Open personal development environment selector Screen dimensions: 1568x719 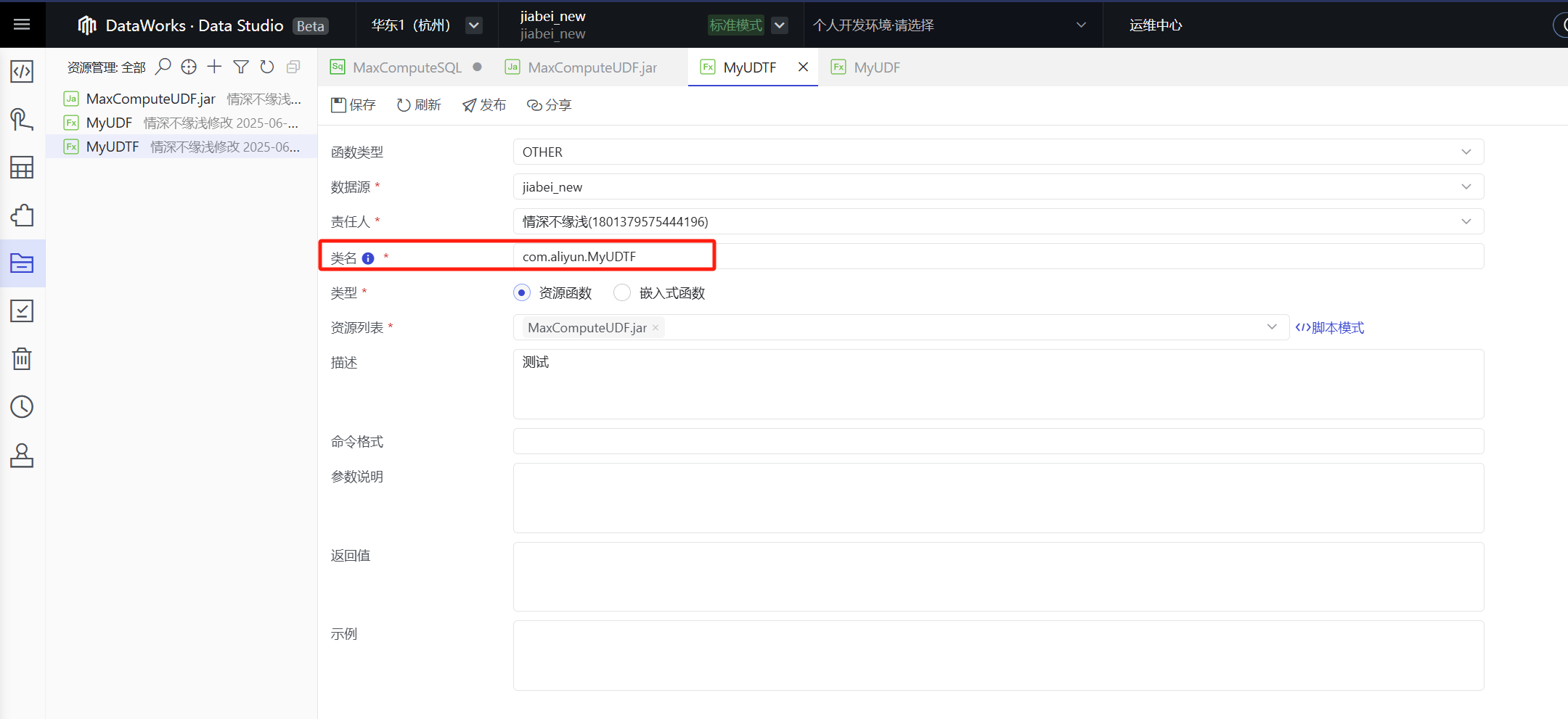(950, 25)
